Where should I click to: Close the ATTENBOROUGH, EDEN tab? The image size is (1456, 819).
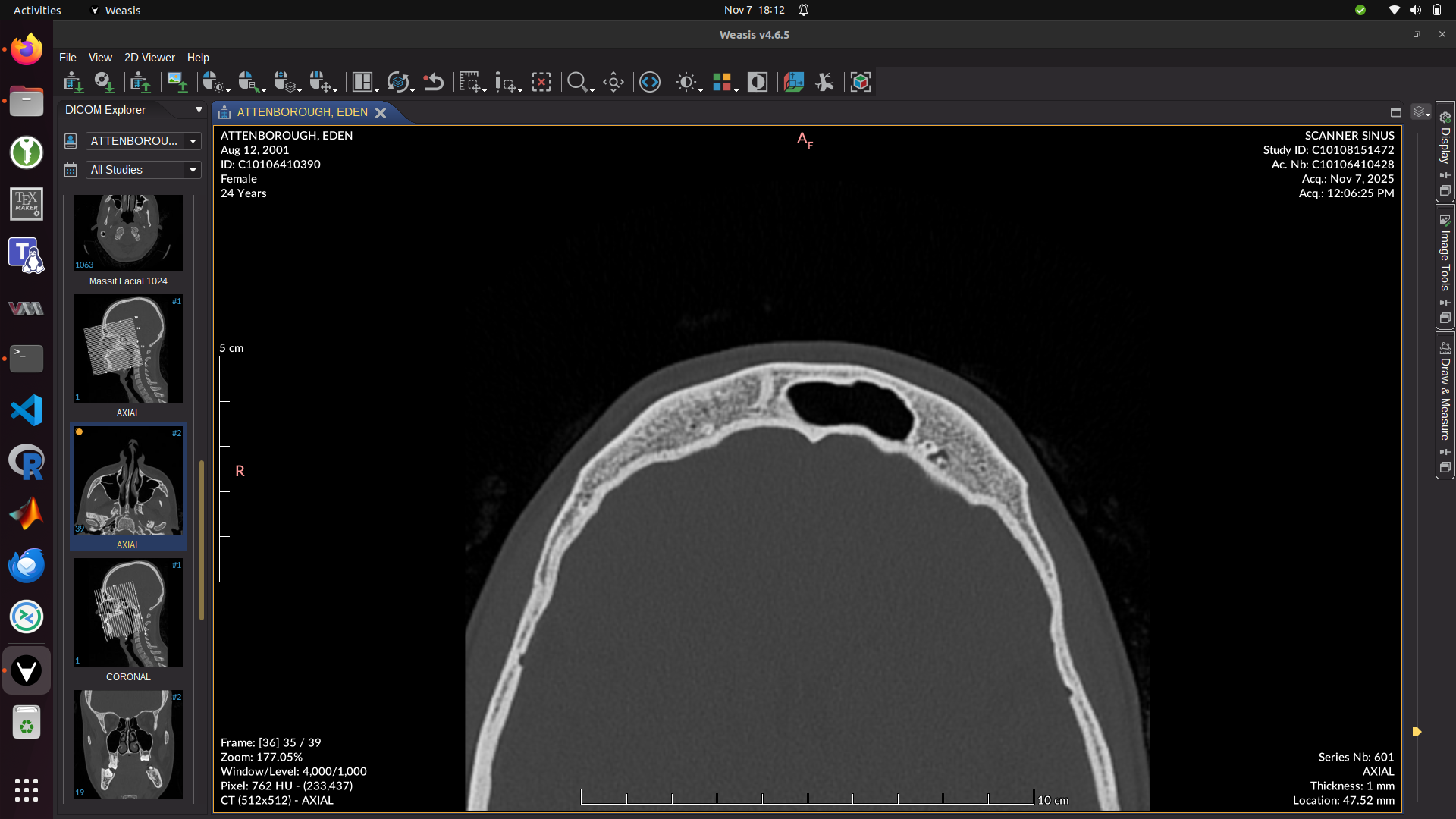(381, 112)
